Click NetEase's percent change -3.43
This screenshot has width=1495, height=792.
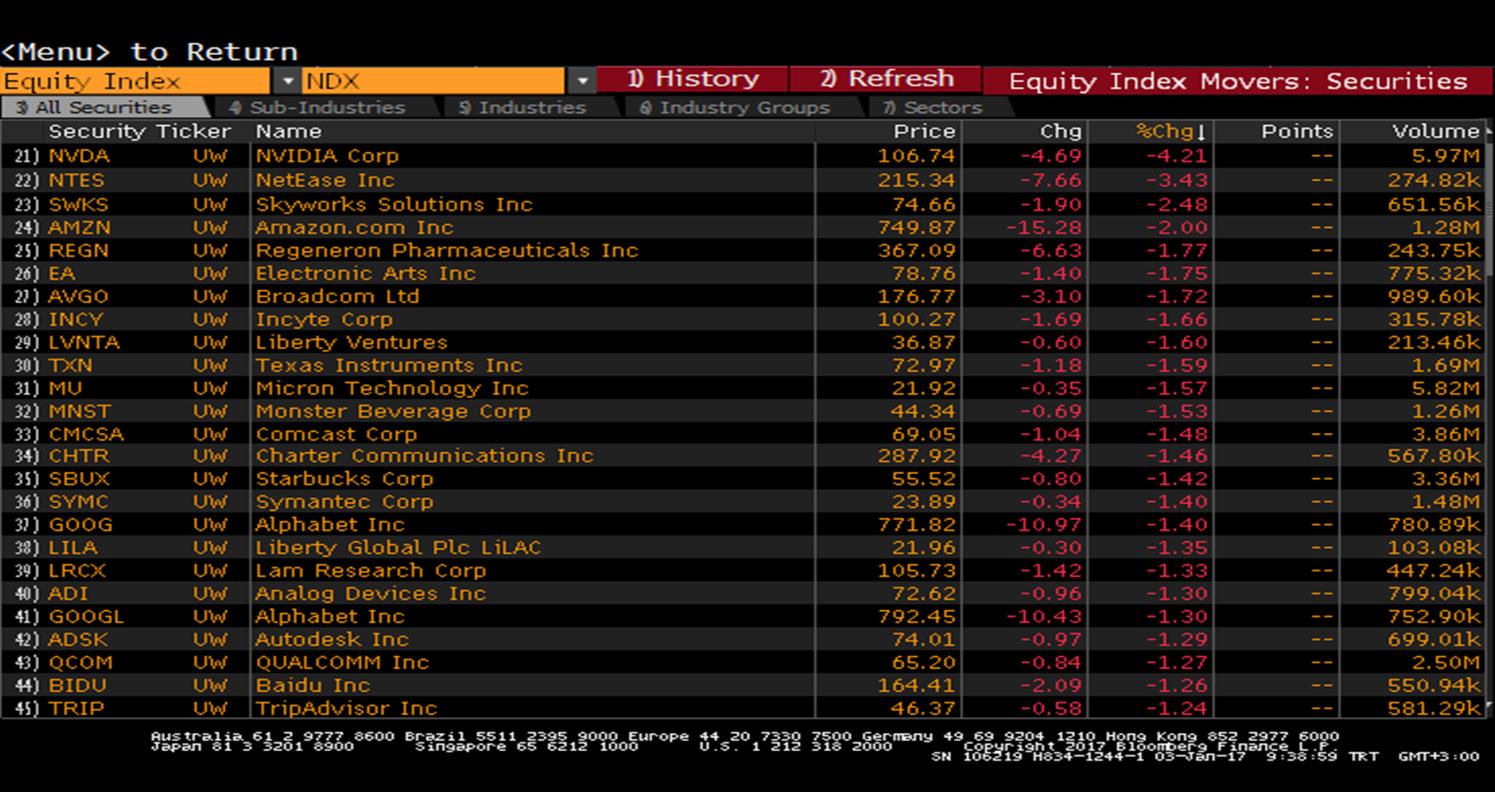pos(1176,180)
